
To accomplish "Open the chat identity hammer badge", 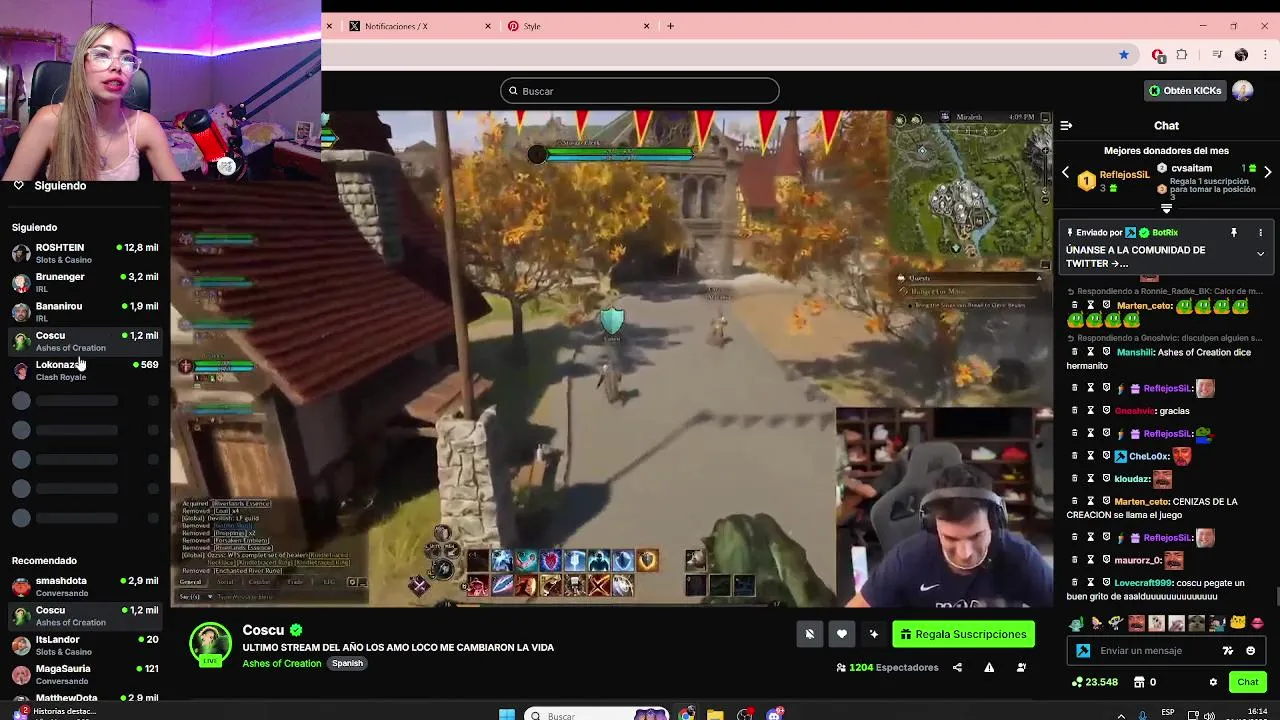I will click(1083, 651).
